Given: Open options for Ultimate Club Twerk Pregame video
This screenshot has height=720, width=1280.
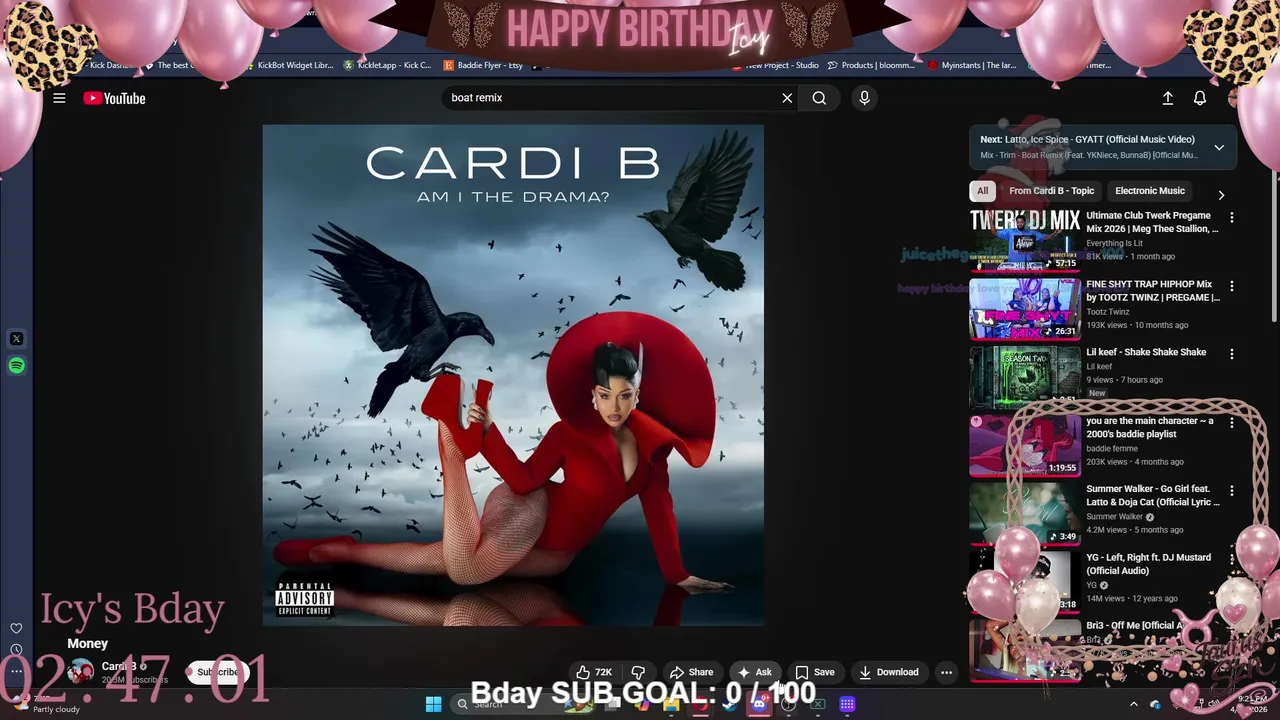Looking at the screenshot, I should (x=1232, y=217).
